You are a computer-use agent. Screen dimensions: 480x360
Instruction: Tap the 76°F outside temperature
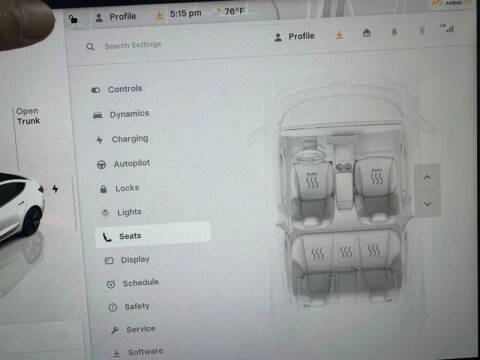pos(235,11)
